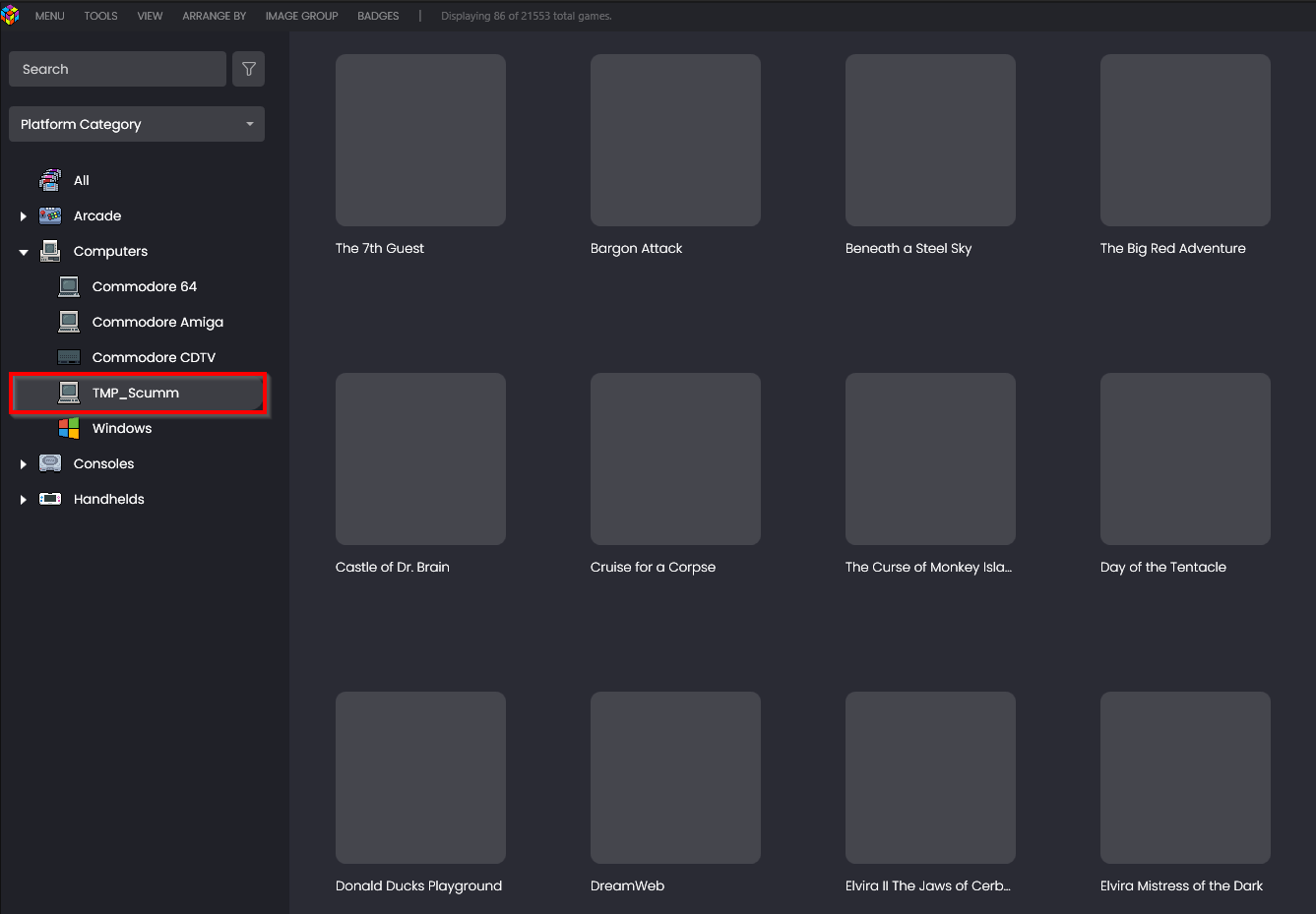Click 'Donald Ducks Playground' title text
Image resolution: width=1316 pixels, height=914 pixels.
pyautogui.click(x=418, y=885)
